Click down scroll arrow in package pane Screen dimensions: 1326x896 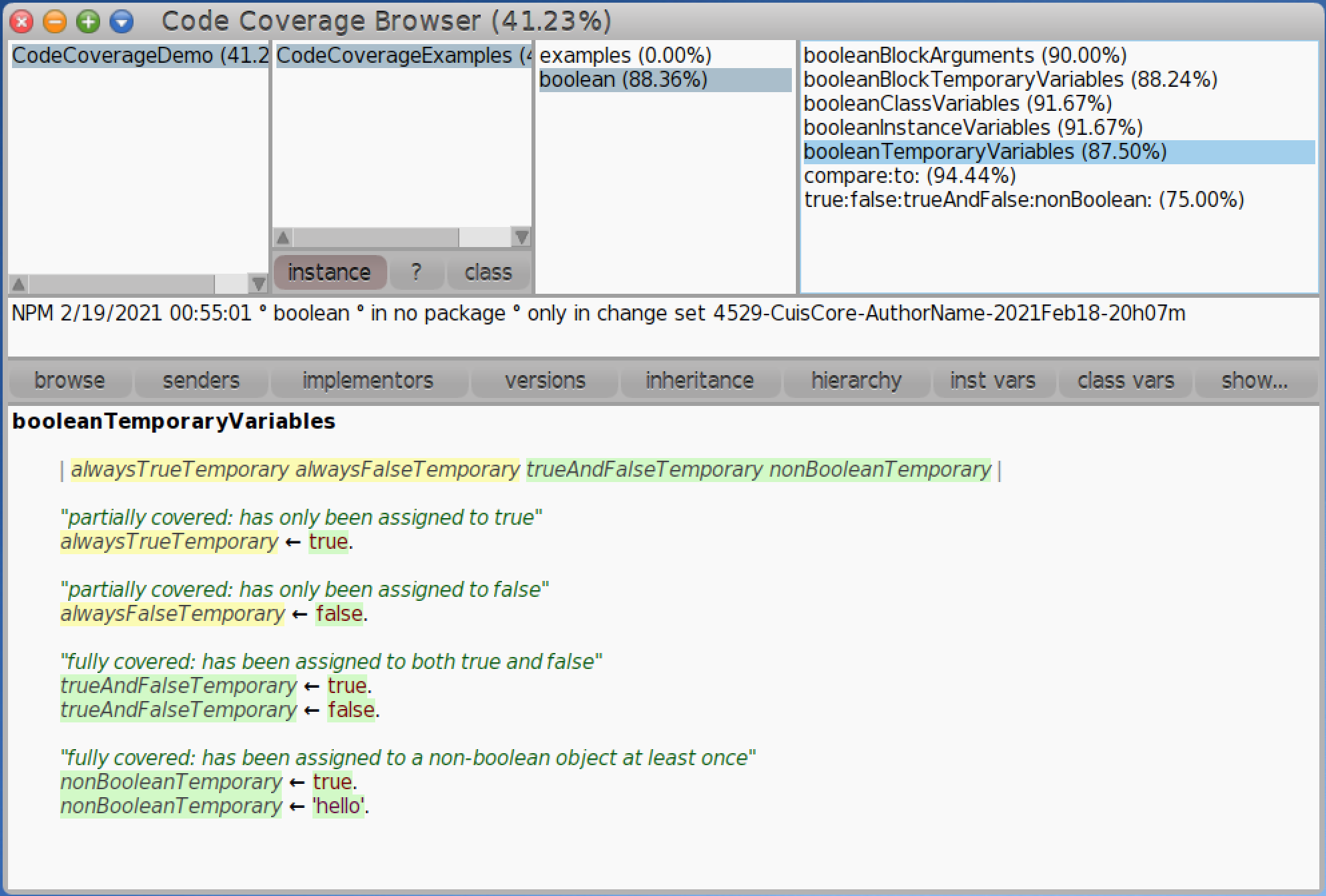coord(258,284)
